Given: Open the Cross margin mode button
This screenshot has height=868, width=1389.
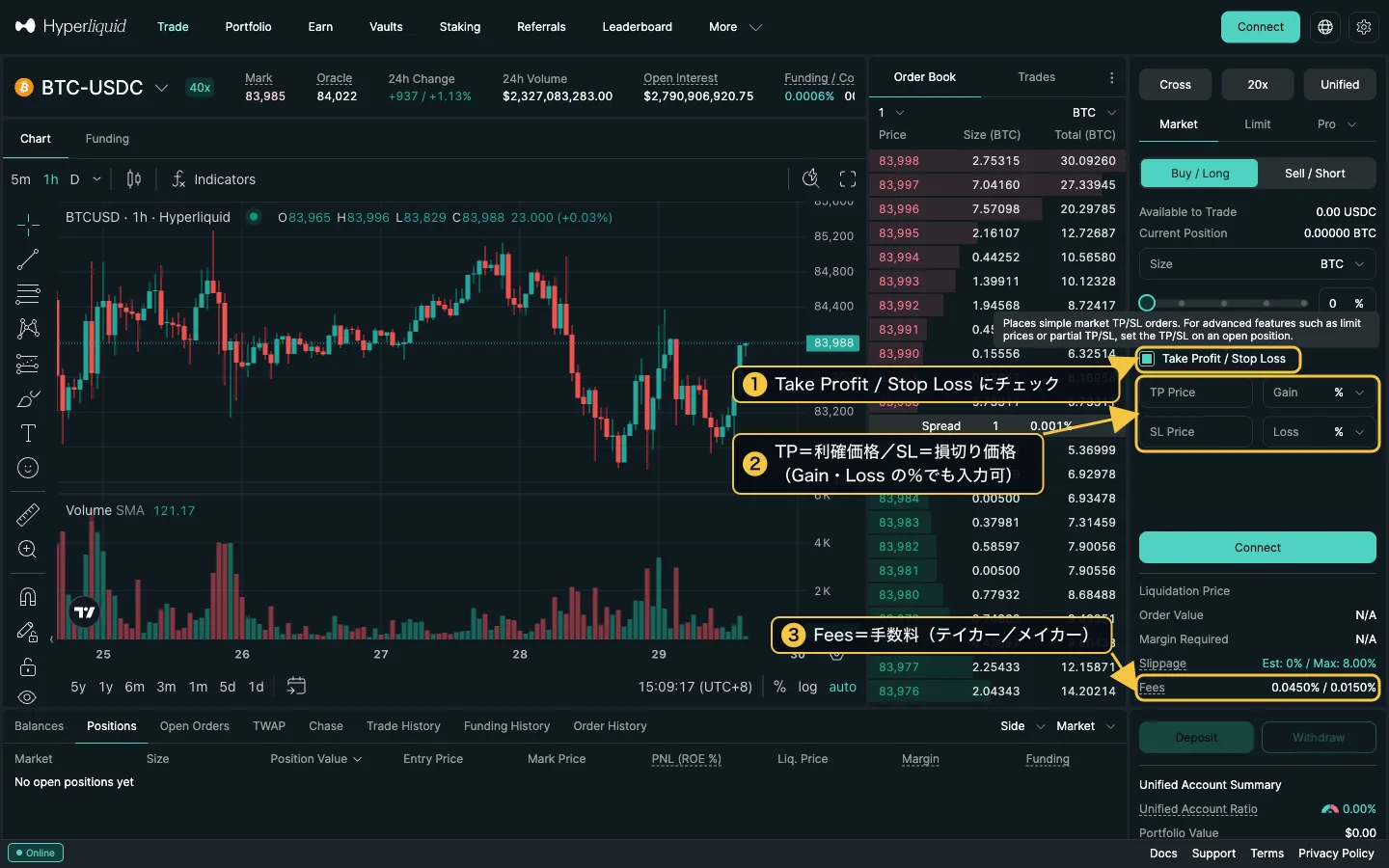Looking at the screenshot, I should [1175, 85].
